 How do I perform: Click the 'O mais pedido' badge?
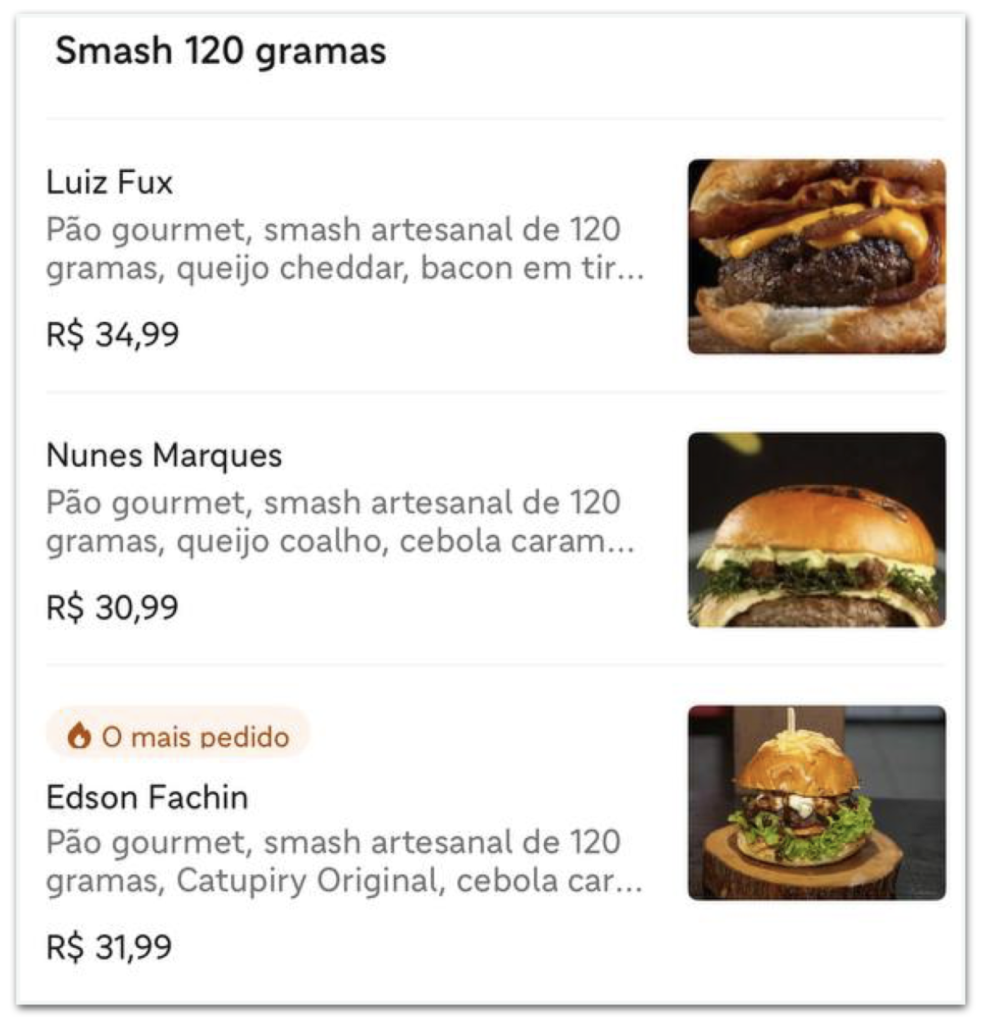(x=177, y=735)
